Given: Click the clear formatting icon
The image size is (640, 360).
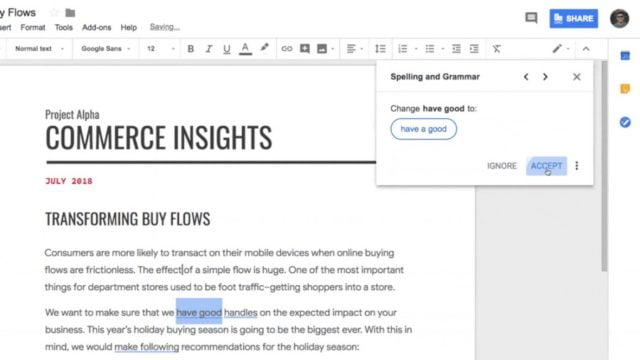Looking at the screenshot, I should pyautogui.click(x=496, y=49).
